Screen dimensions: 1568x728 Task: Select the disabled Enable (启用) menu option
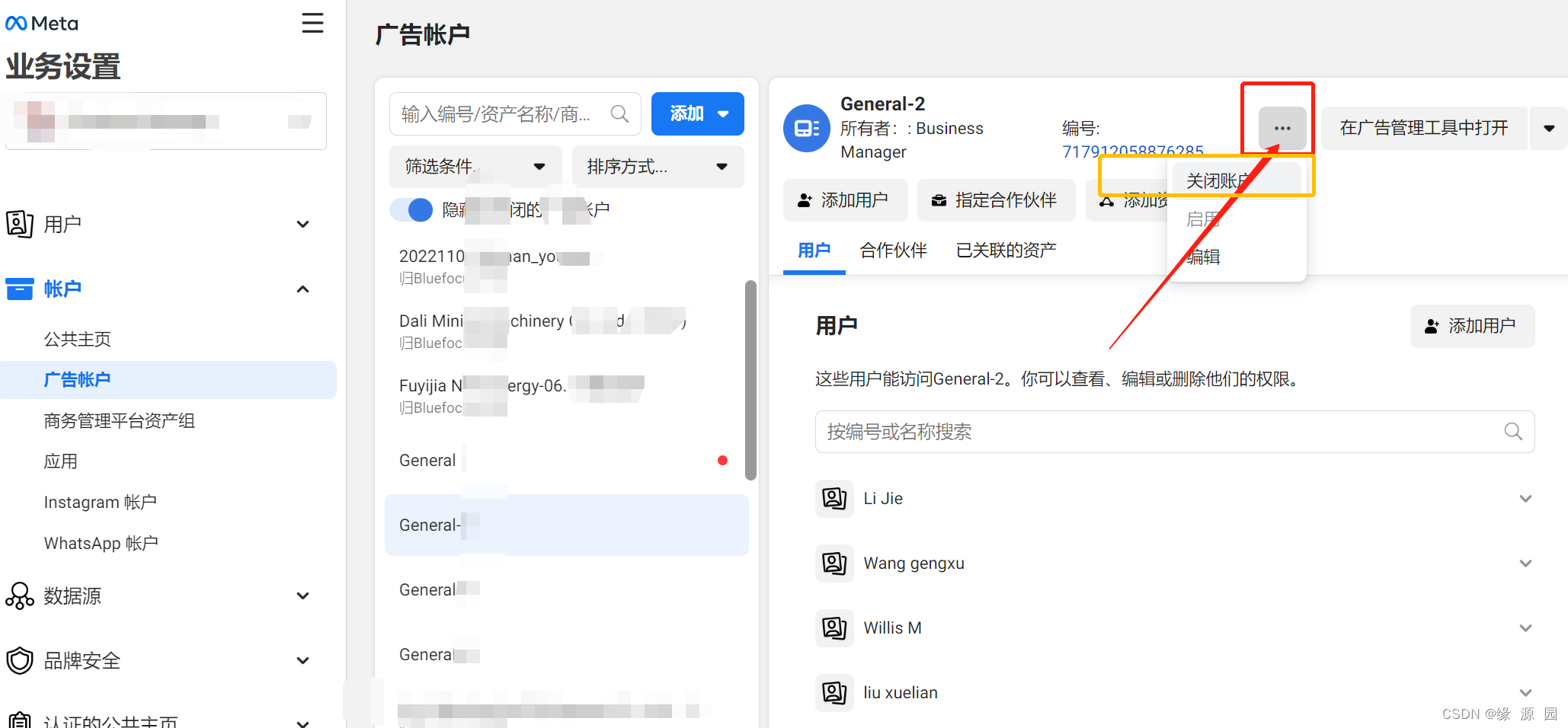click(1237, 219)
